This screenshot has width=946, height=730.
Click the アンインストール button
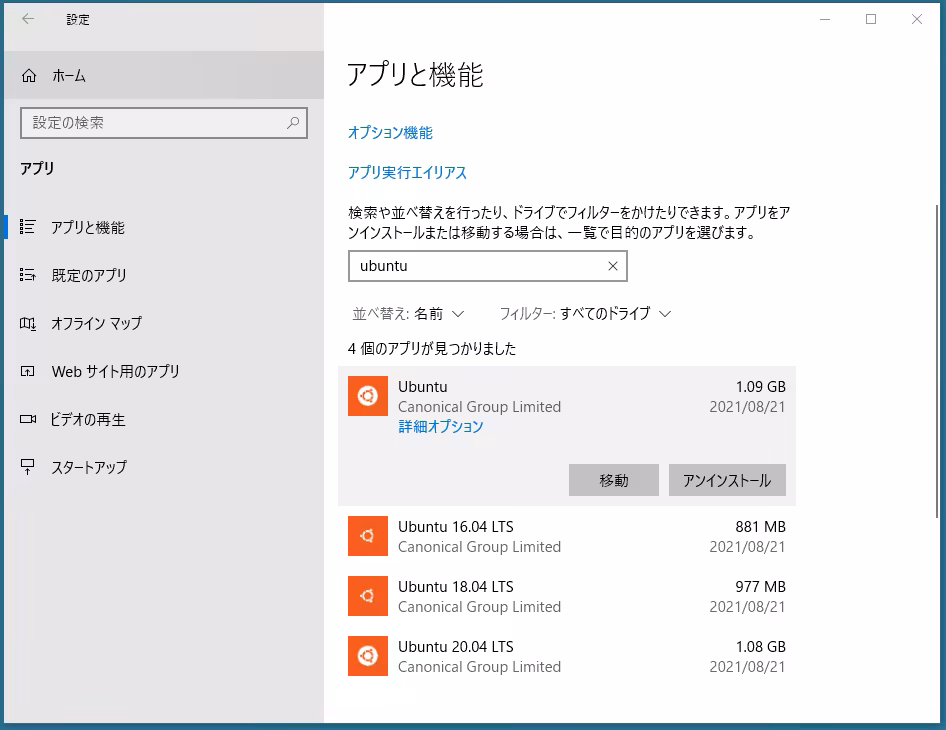[x=727, y=480]
